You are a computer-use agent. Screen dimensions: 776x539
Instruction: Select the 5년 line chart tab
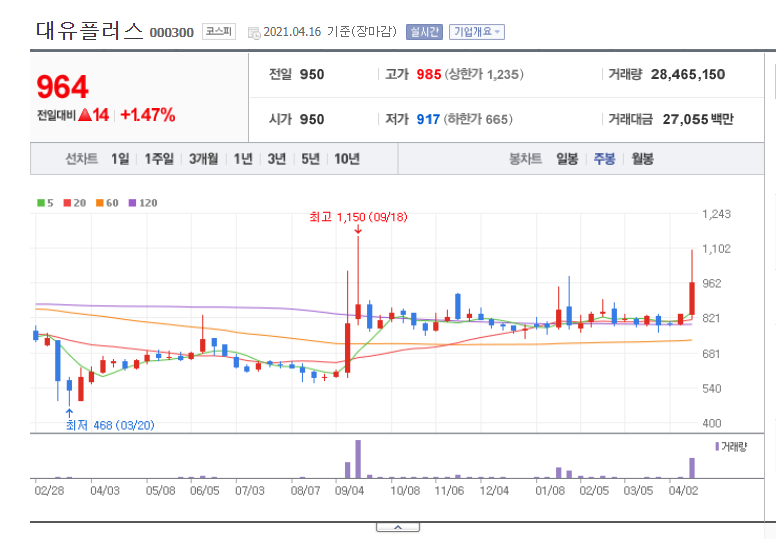point(310,159)
